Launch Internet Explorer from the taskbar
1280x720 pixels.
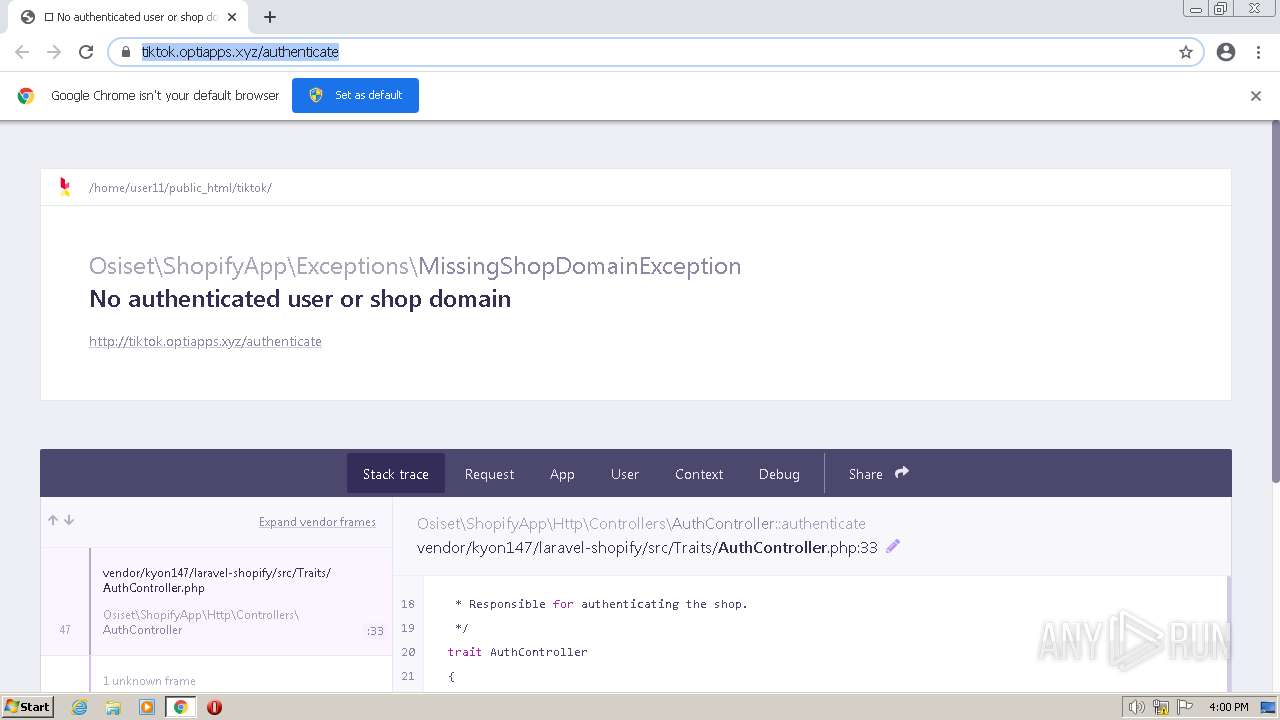pos(80,707)
